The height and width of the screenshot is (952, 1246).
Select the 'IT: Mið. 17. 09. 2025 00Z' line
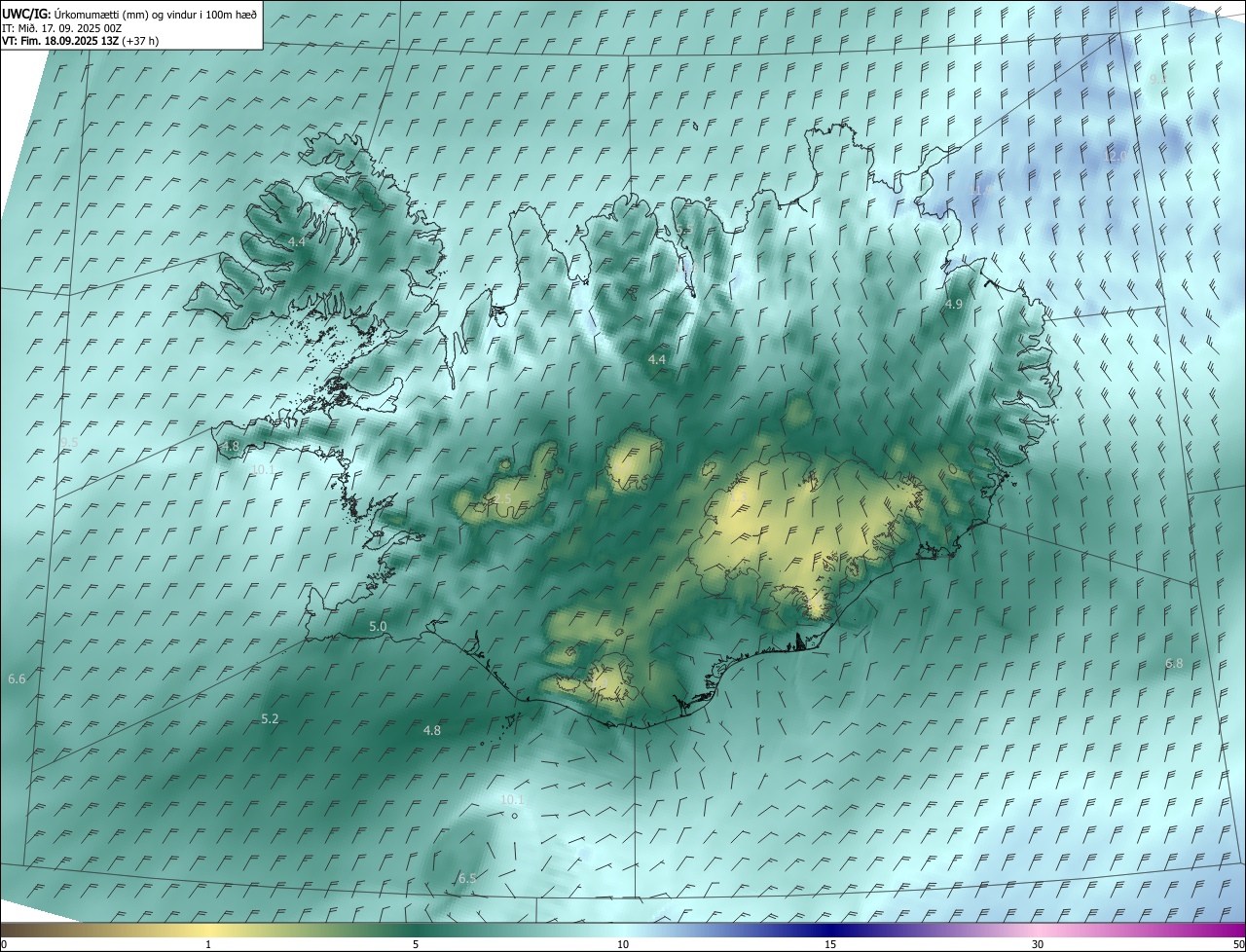click(x=61, y=27)
